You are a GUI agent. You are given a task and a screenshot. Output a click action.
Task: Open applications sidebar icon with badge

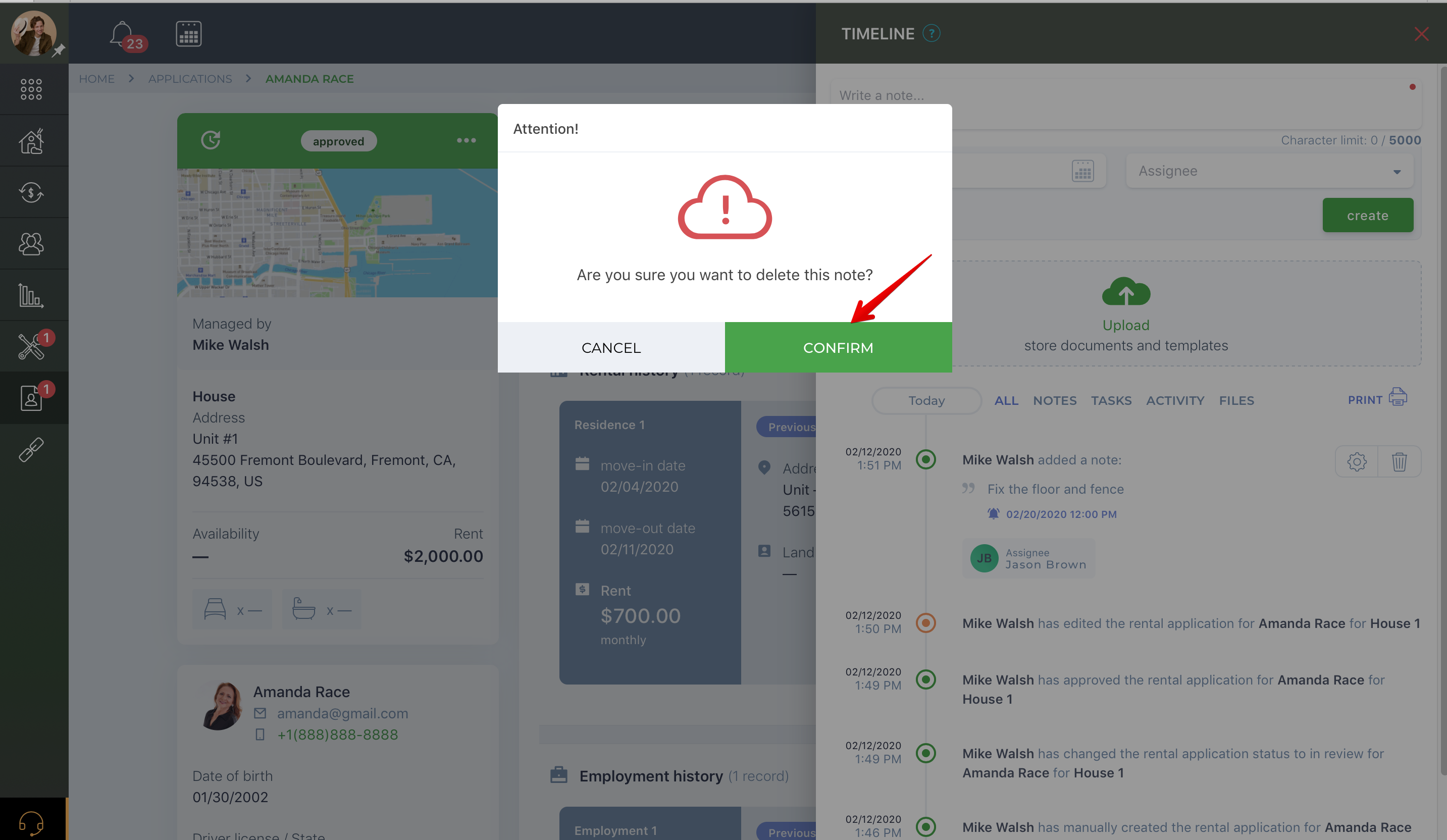pyautogui.click(x=31, y=397)
